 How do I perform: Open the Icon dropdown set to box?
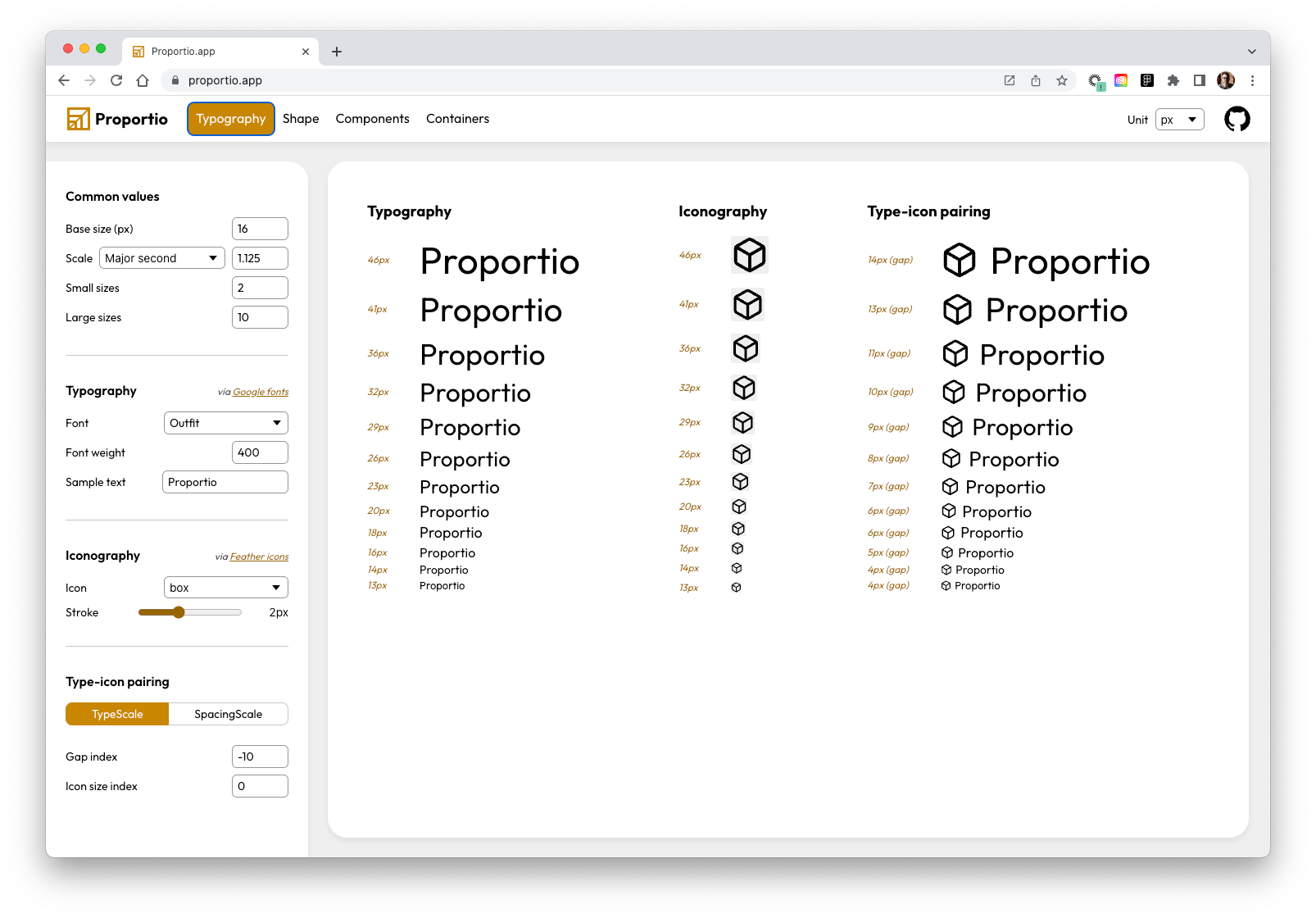(x=226, y=588)
